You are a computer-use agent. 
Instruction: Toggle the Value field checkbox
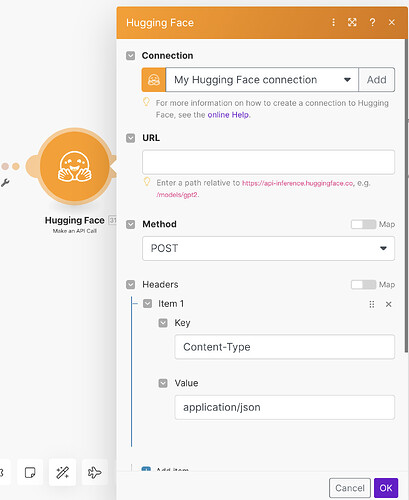point(163,383)
